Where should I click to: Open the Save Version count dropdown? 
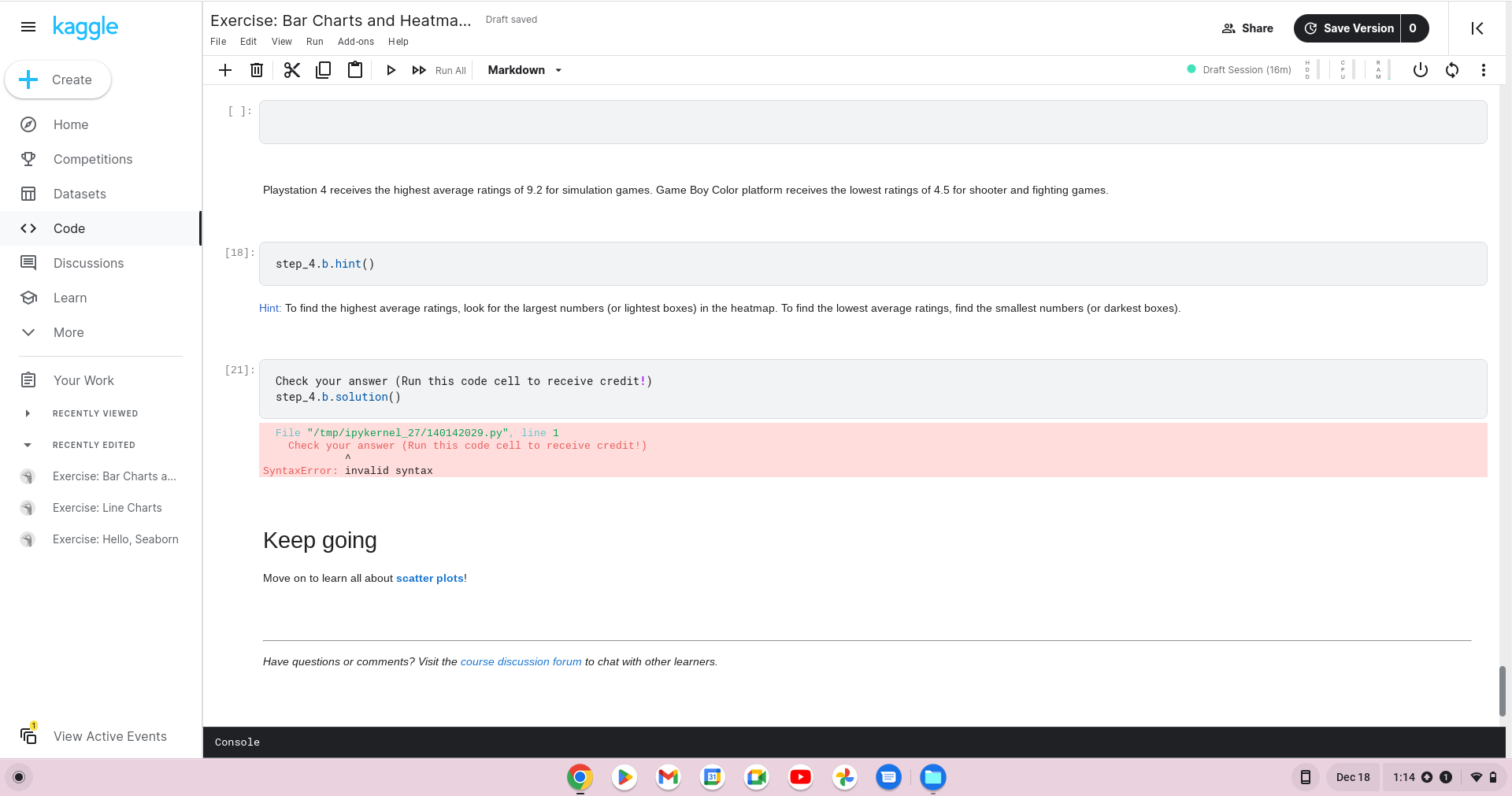1414,28
